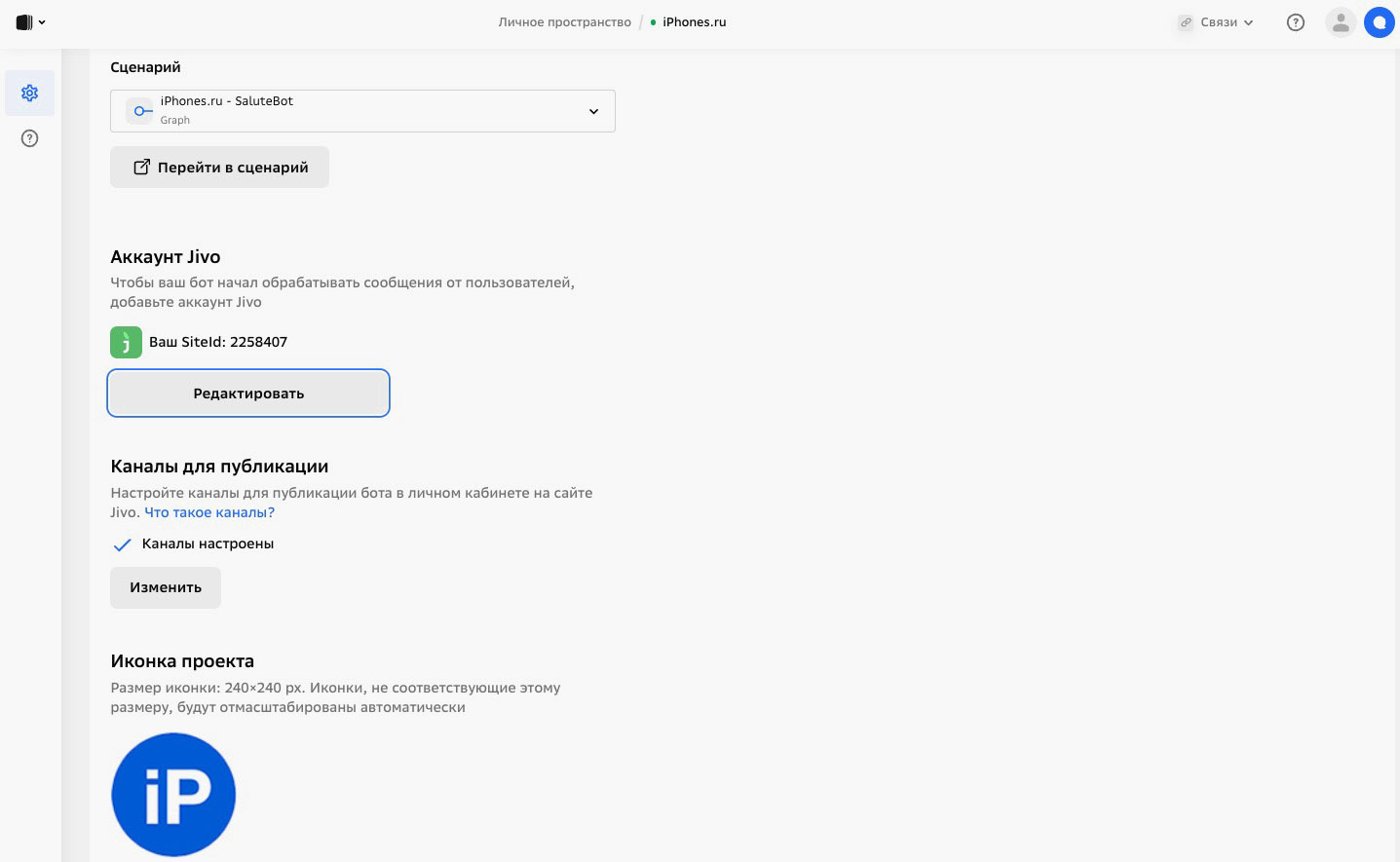
Task: Open the user profile avatar
Action: click(x=1341, y=22)
